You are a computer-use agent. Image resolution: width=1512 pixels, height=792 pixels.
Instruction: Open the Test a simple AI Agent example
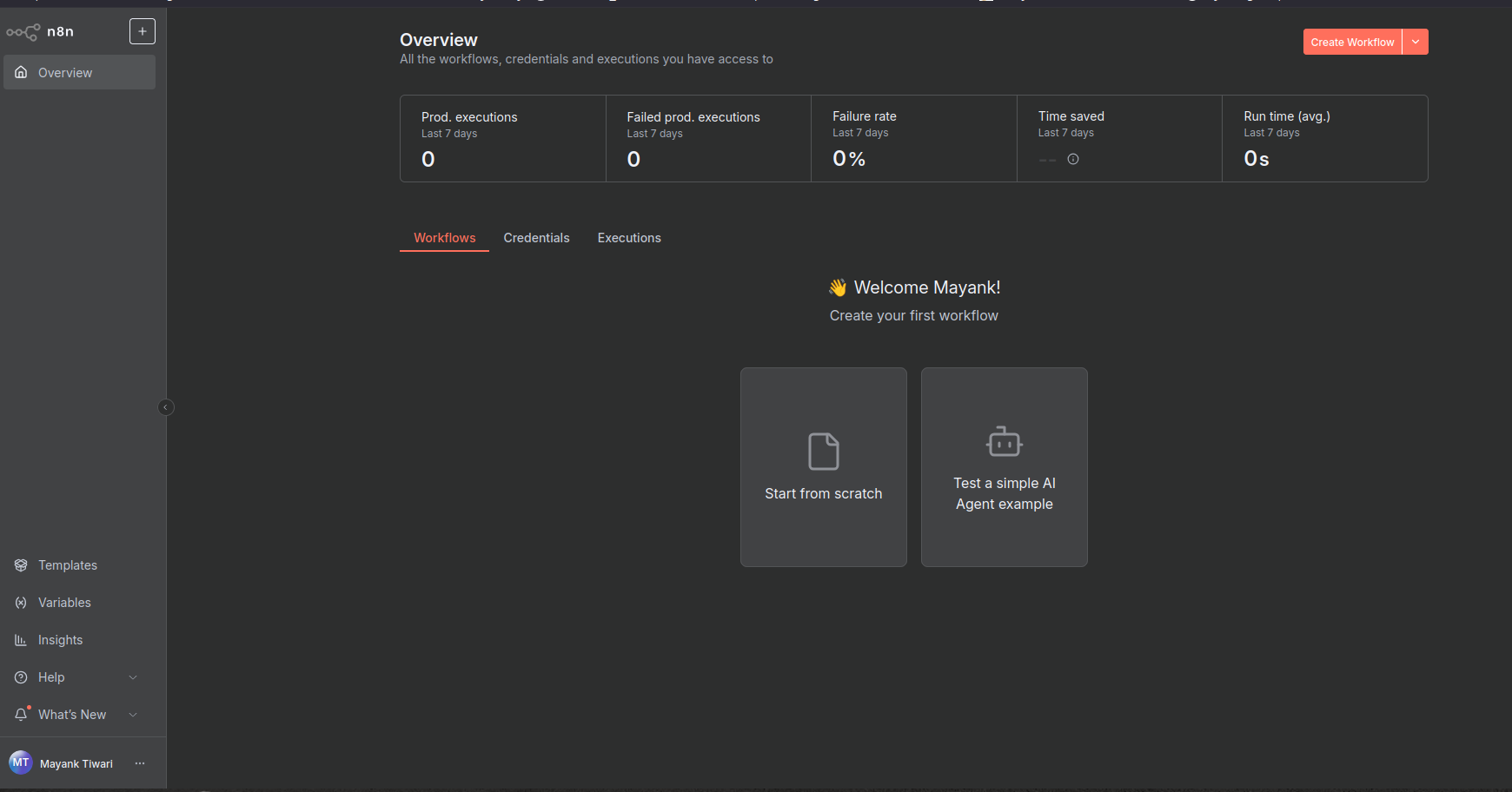coord(1004,467)
